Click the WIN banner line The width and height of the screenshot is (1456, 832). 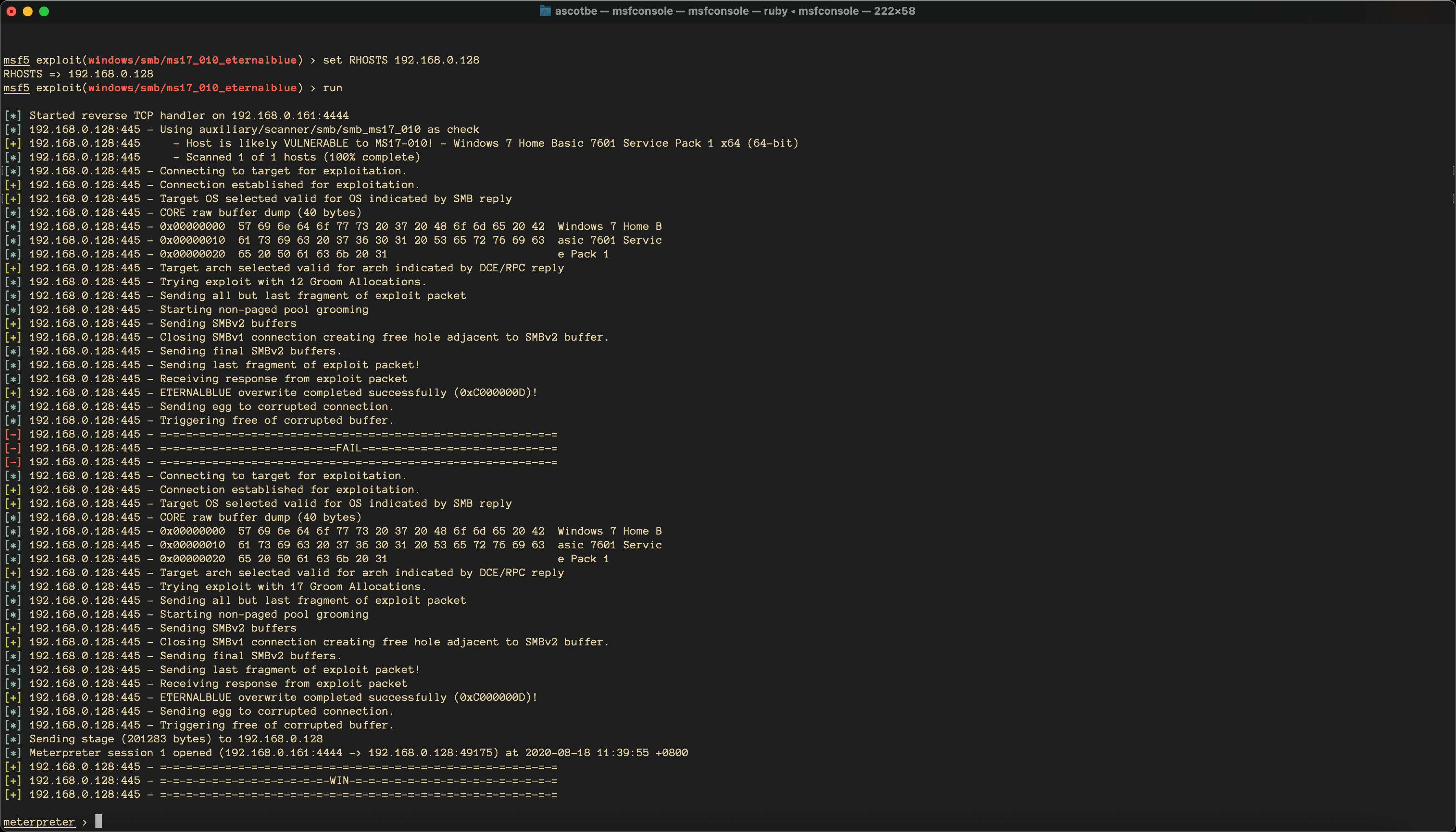(281, 781)
